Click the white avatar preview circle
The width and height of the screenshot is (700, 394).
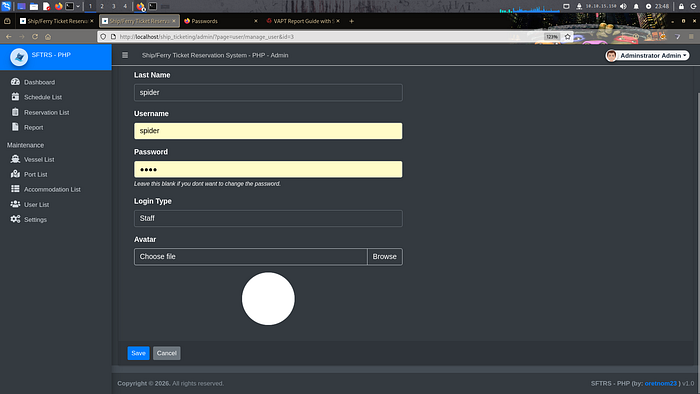tap(268, 299)
